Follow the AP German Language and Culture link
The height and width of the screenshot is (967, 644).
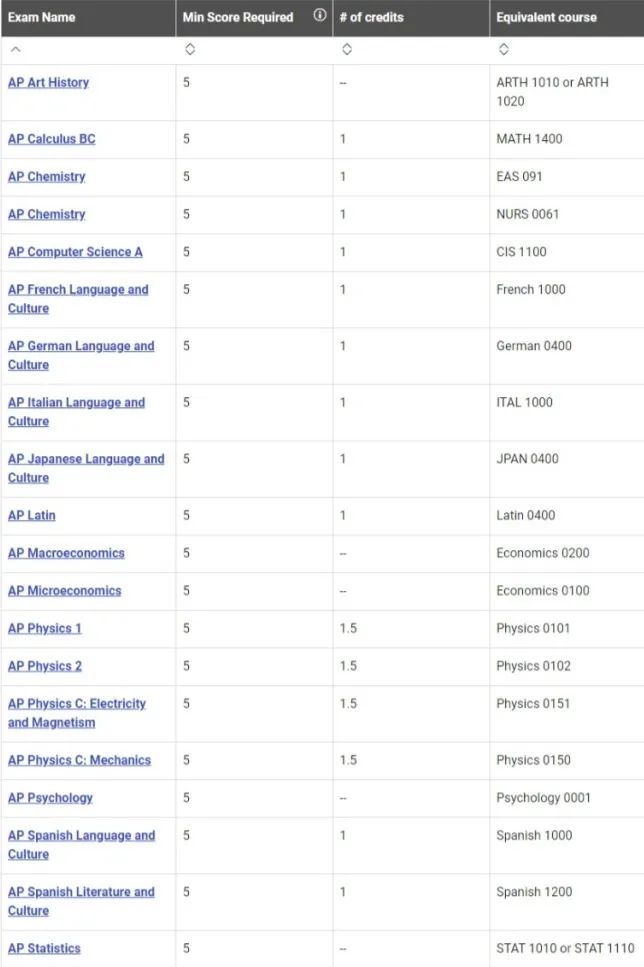point(81,346)
